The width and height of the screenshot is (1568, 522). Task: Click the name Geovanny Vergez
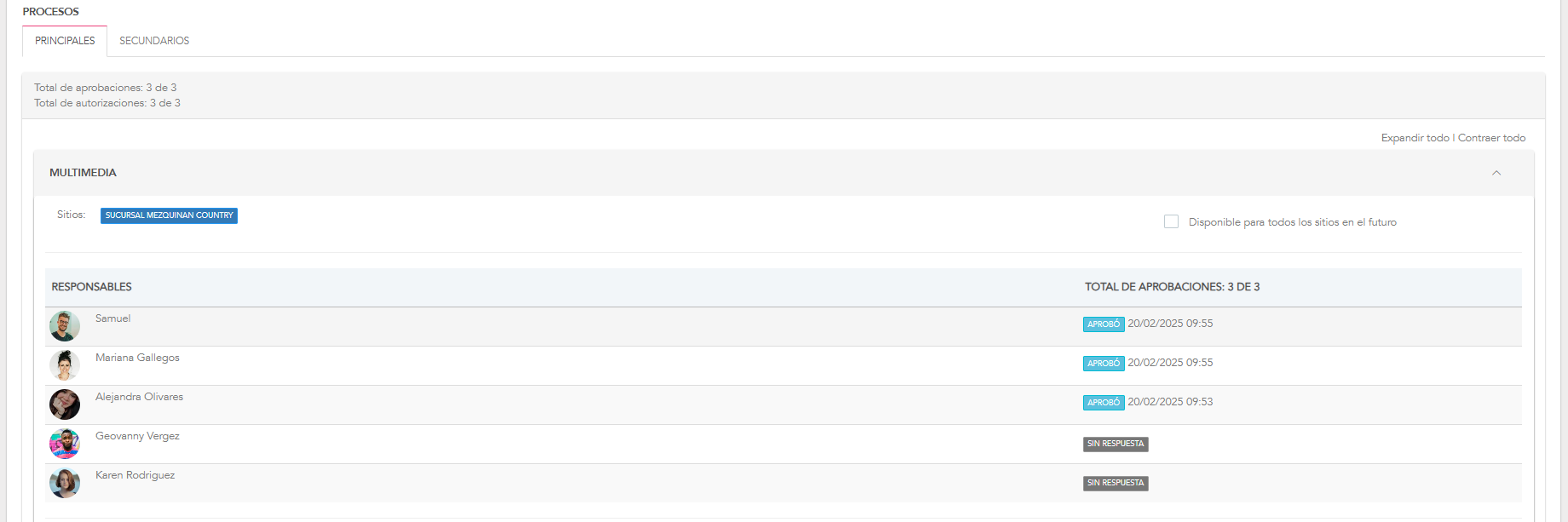tap(137, 436)
